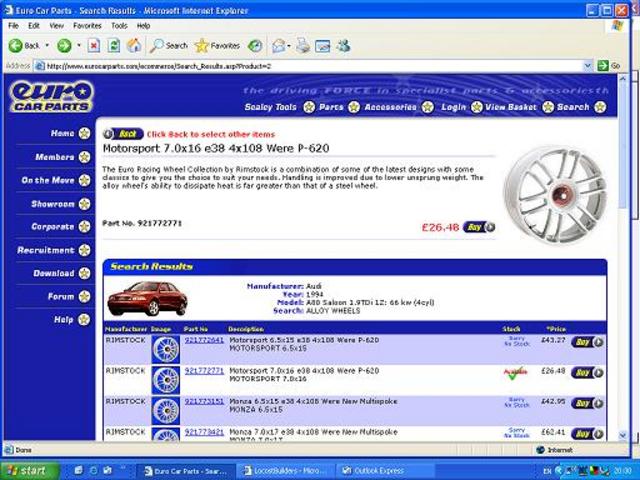Viewport: 640px width, 480px height.
Task: Switch to LocostBuilders taskbar window
Action: pyautogui.click(x=287, y=471)
